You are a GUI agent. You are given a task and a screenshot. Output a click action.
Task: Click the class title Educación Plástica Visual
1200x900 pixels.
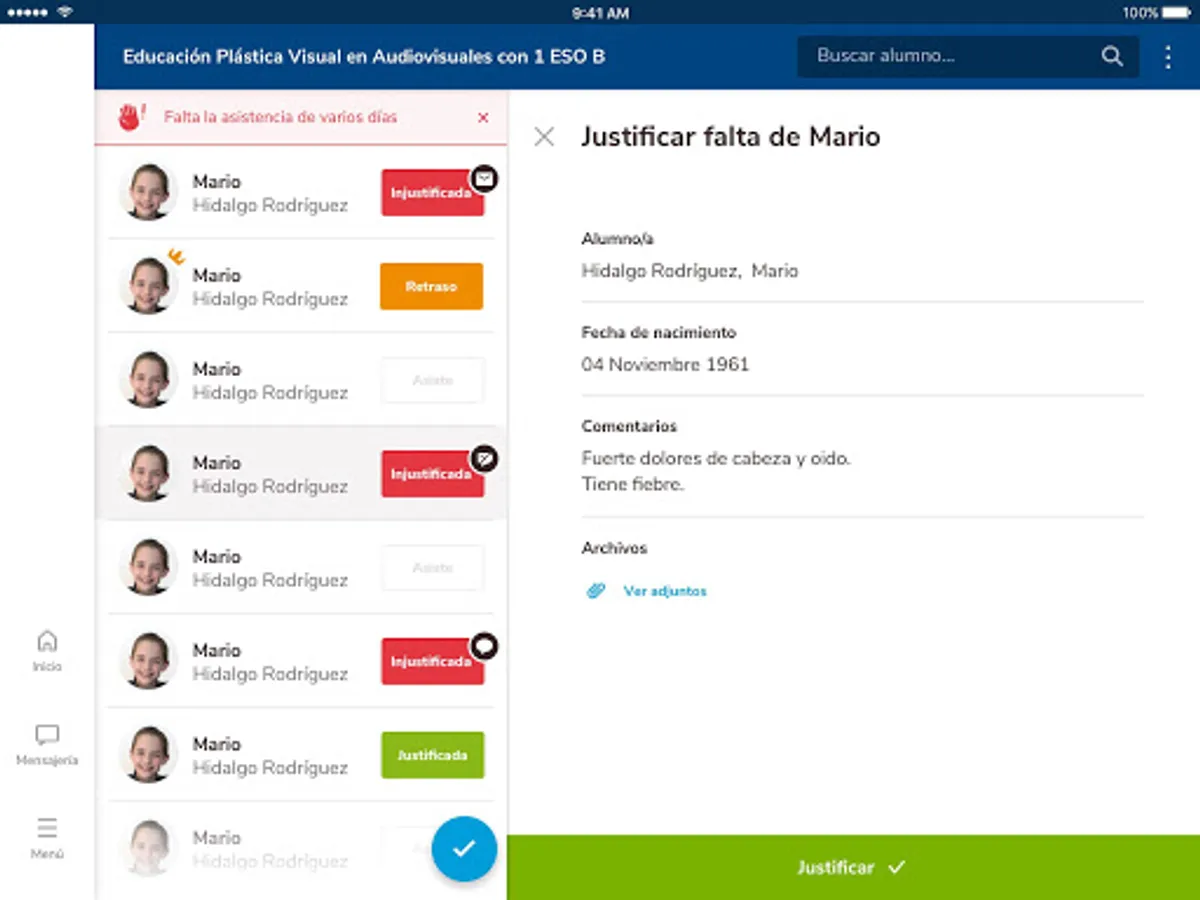click(364, 56)
